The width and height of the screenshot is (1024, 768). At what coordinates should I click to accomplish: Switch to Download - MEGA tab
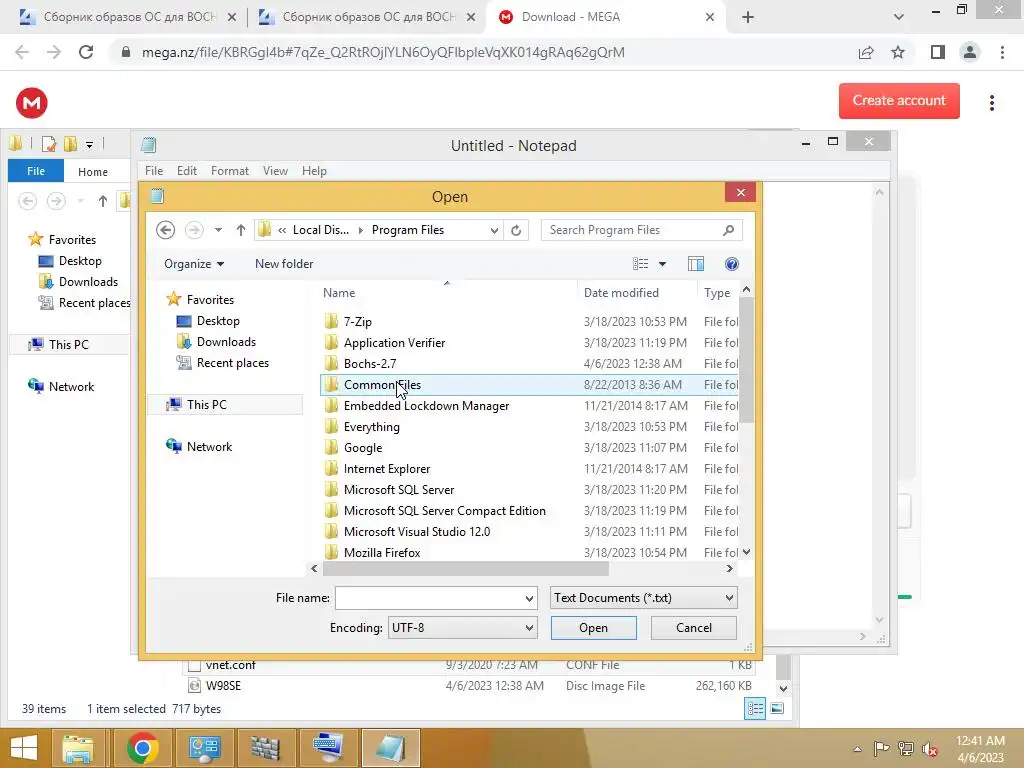pos(570,18)
